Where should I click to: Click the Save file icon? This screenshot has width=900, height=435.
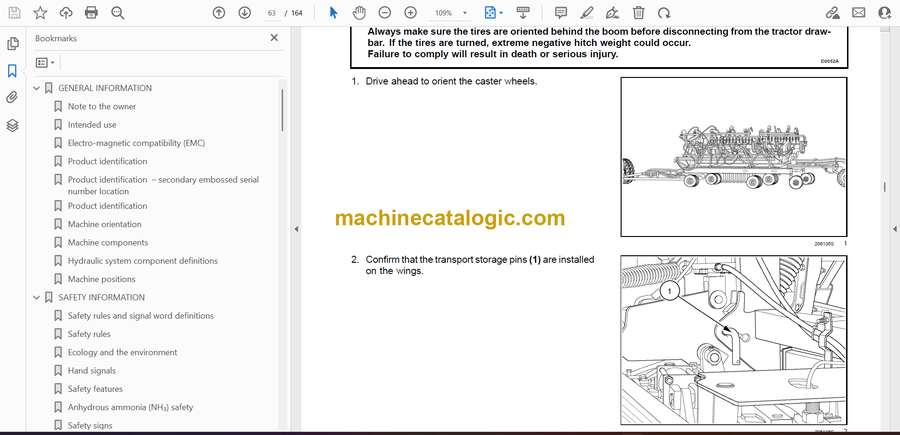14,13
